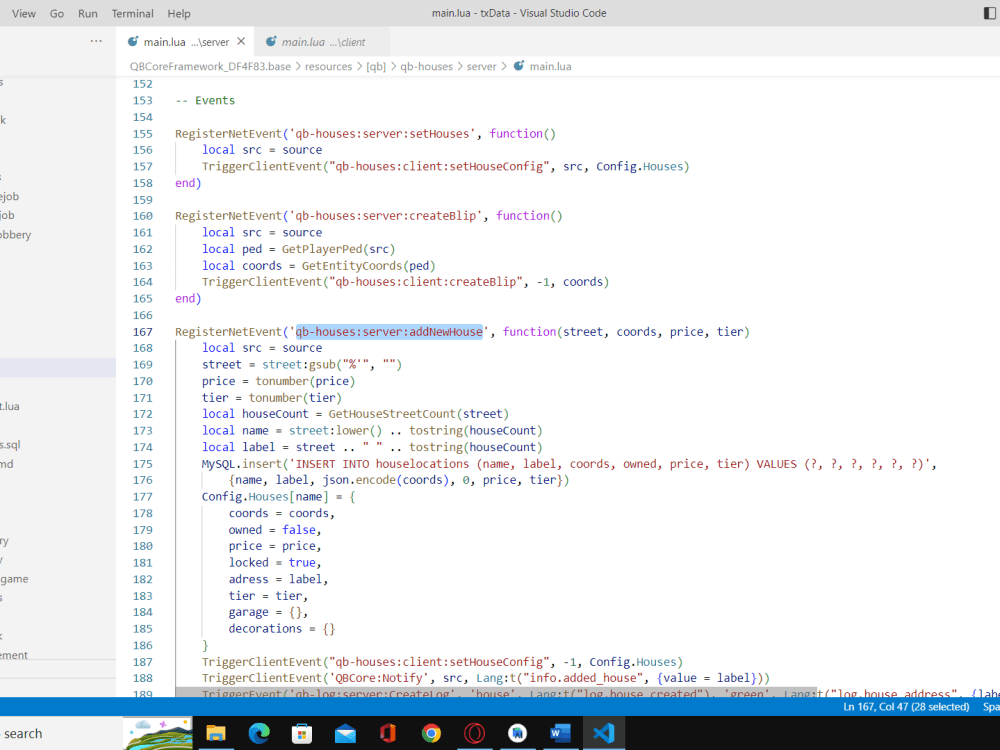Click 'qb-houses:server:createBlip' event name
1000x750 pixels.
point(386,216)
